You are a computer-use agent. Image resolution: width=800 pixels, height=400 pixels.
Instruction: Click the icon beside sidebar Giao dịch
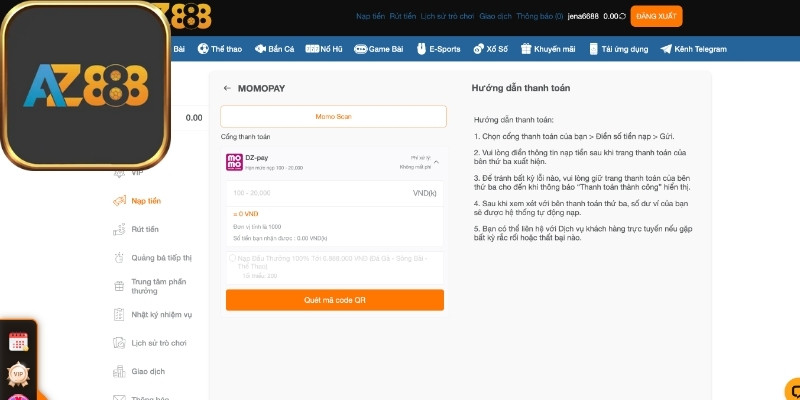[119, 371]
